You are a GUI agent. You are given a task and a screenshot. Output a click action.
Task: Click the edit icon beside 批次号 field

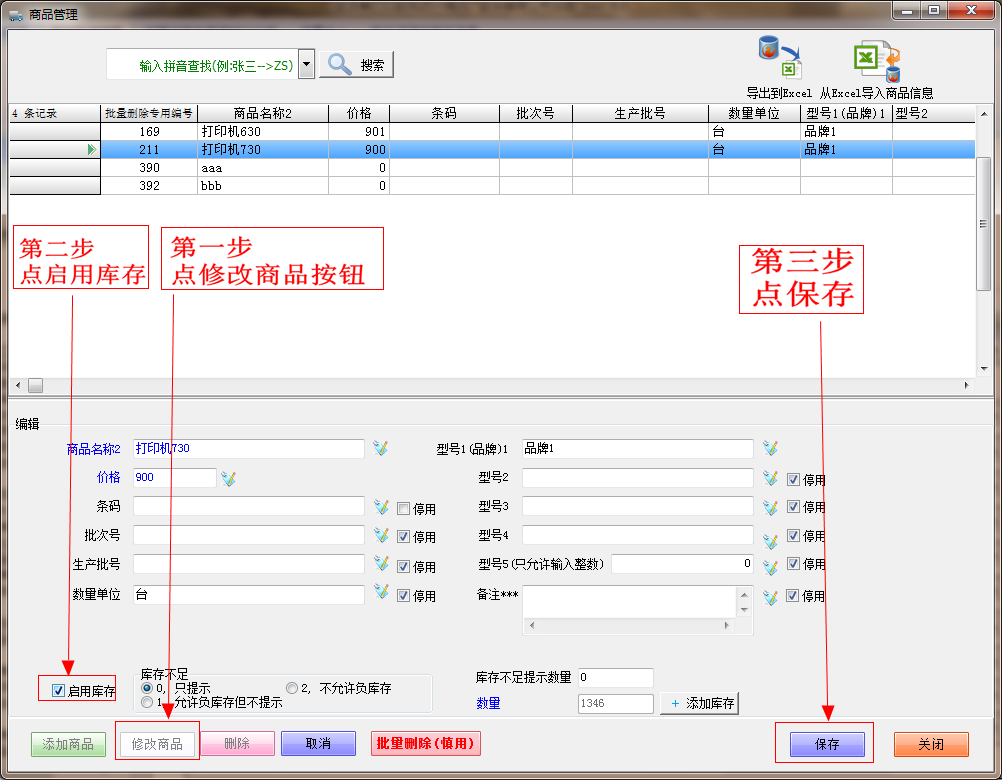[x=381, y=535]
